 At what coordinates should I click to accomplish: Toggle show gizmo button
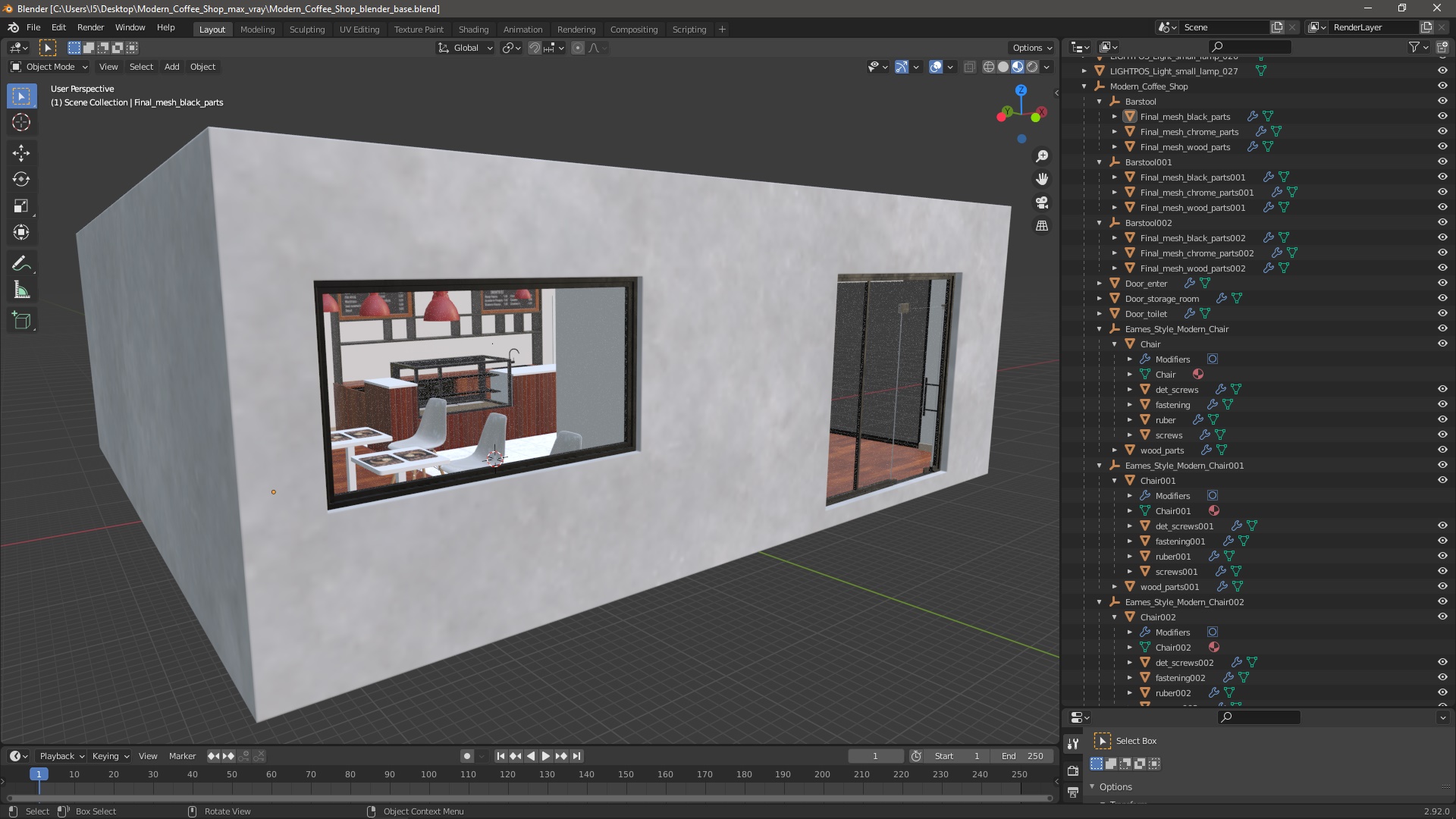pos(901,67)
